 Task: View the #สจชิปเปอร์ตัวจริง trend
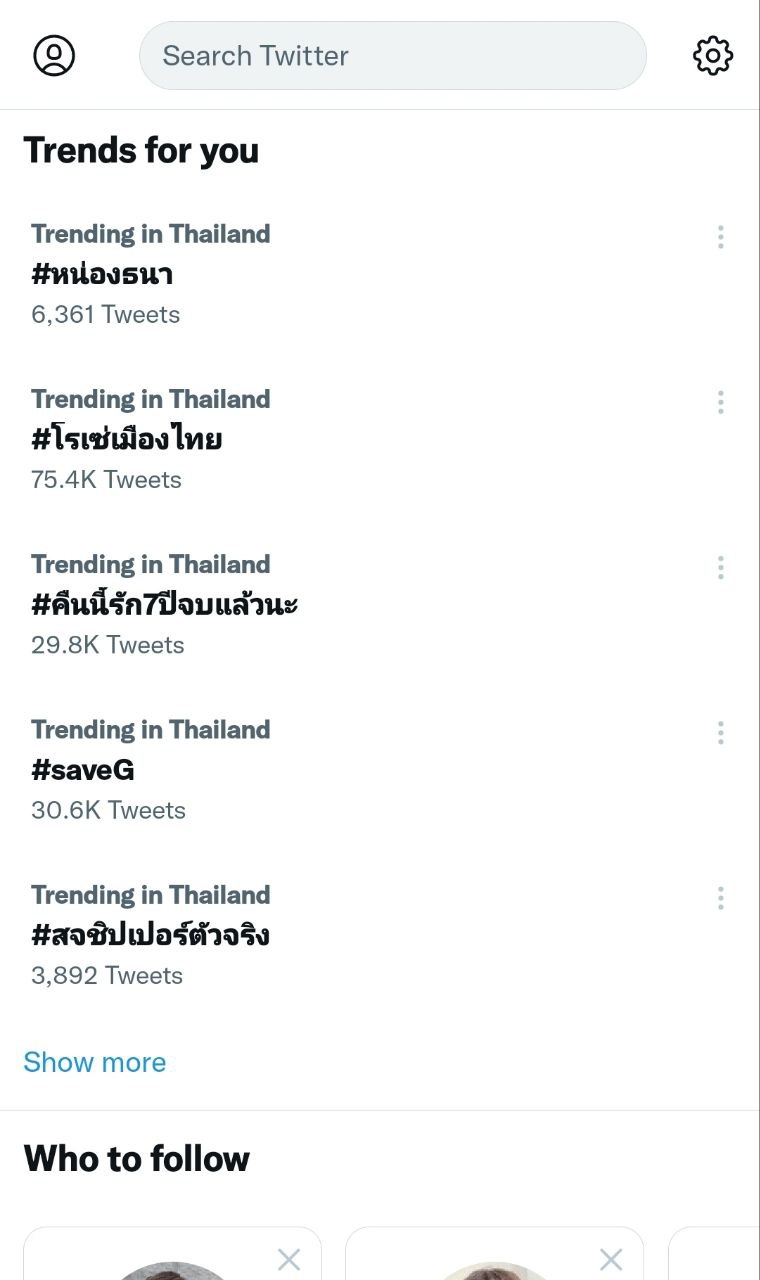(x=151, y=935)
